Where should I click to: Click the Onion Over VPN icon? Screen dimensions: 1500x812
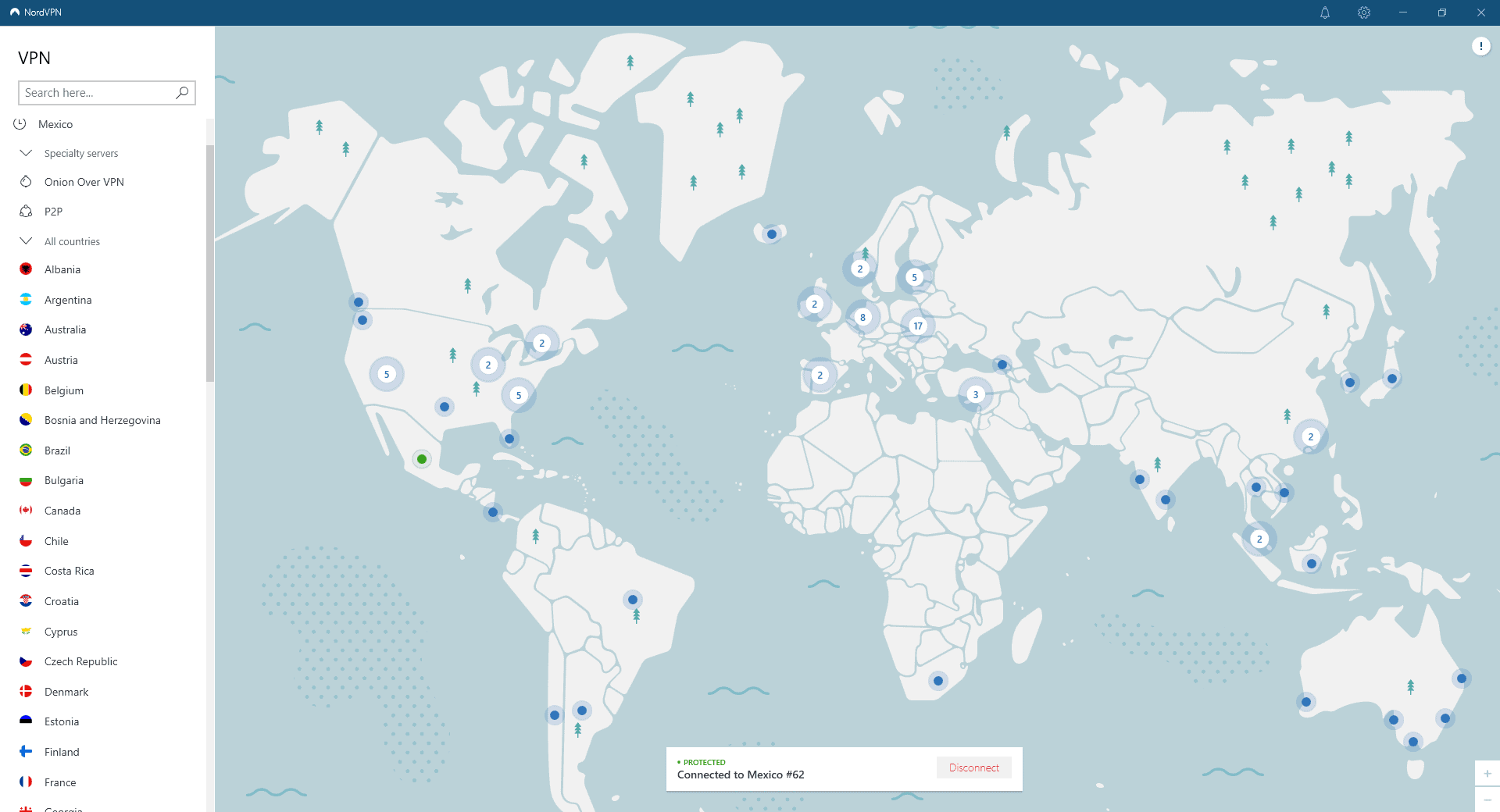tap(26, 181)
